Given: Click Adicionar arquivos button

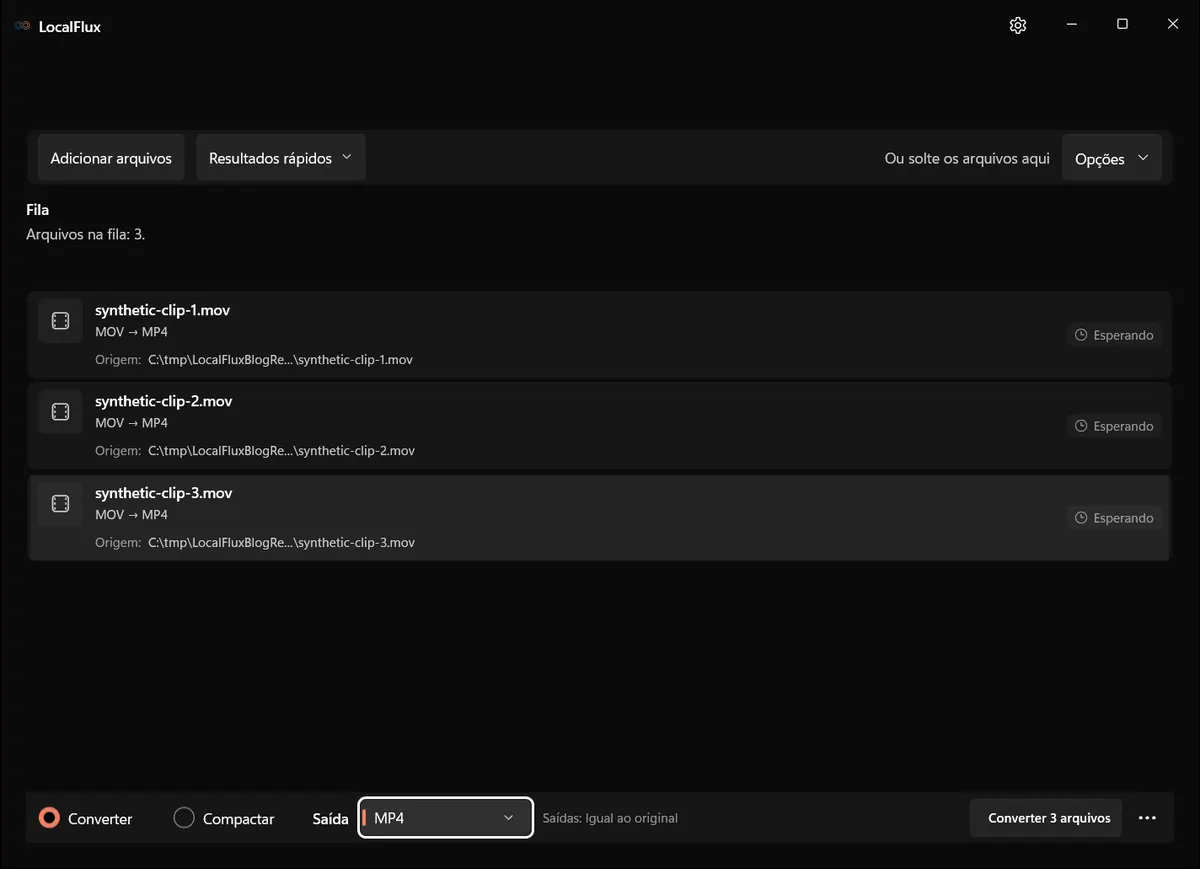Looking at the screenshot, I should pos(111,158).
